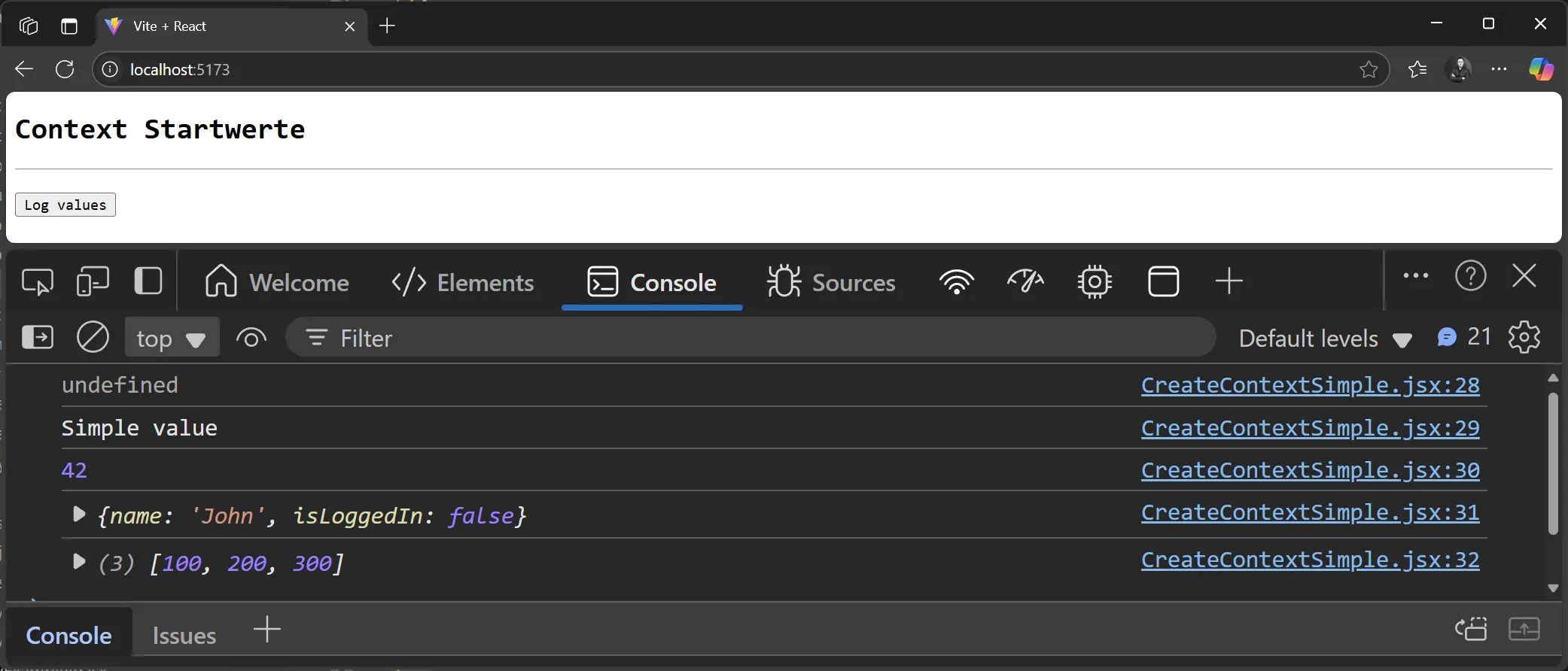Click the console scroll down arrow

click(x=1552, y=588)
